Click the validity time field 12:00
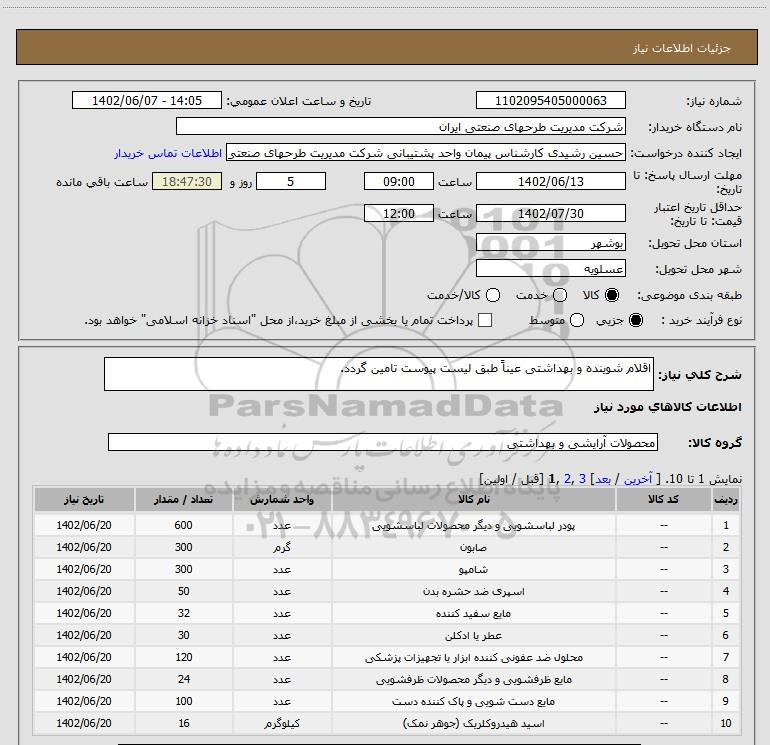770x745 pixels. coord(399,213)
